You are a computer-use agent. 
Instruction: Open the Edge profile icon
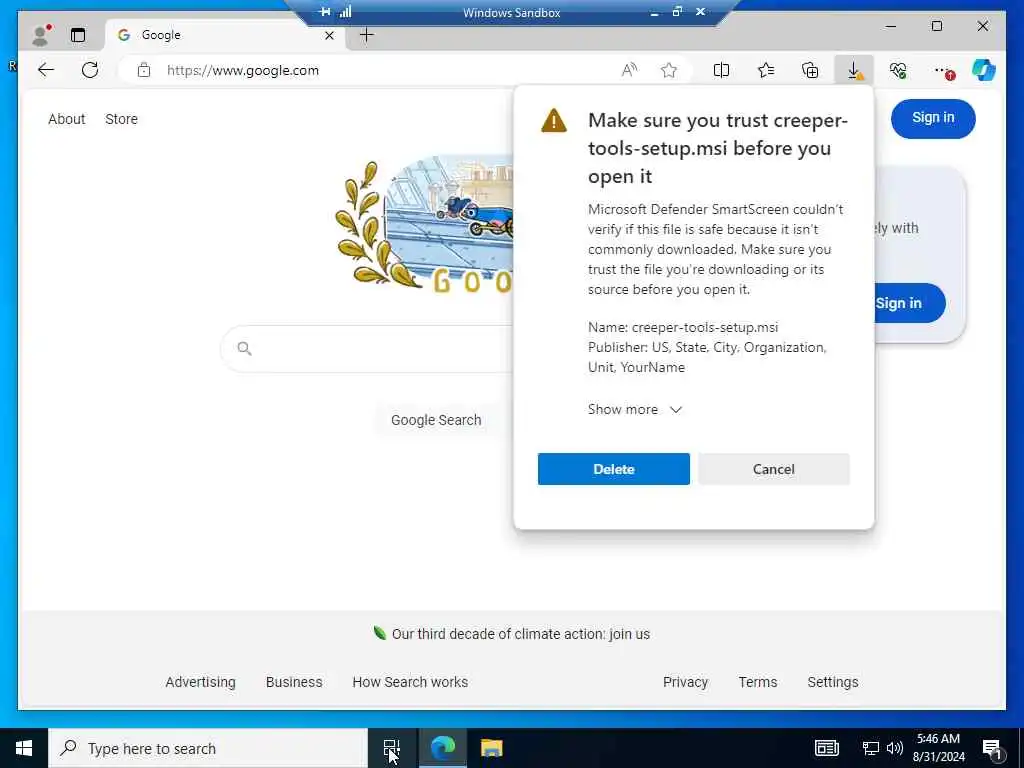pos(41,35)
